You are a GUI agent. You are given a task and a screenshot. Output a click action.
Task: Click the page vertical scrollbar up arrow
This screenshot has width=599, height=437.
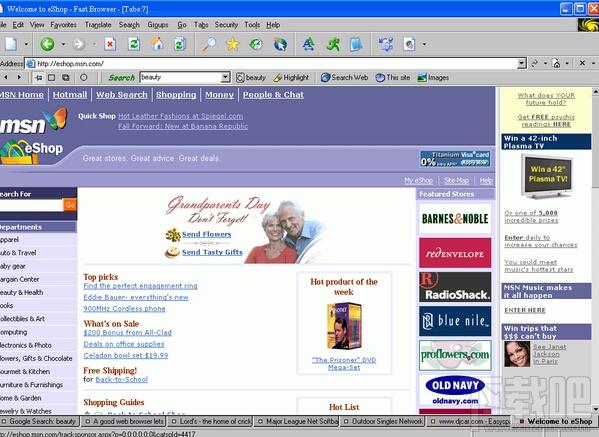(595, 92)
